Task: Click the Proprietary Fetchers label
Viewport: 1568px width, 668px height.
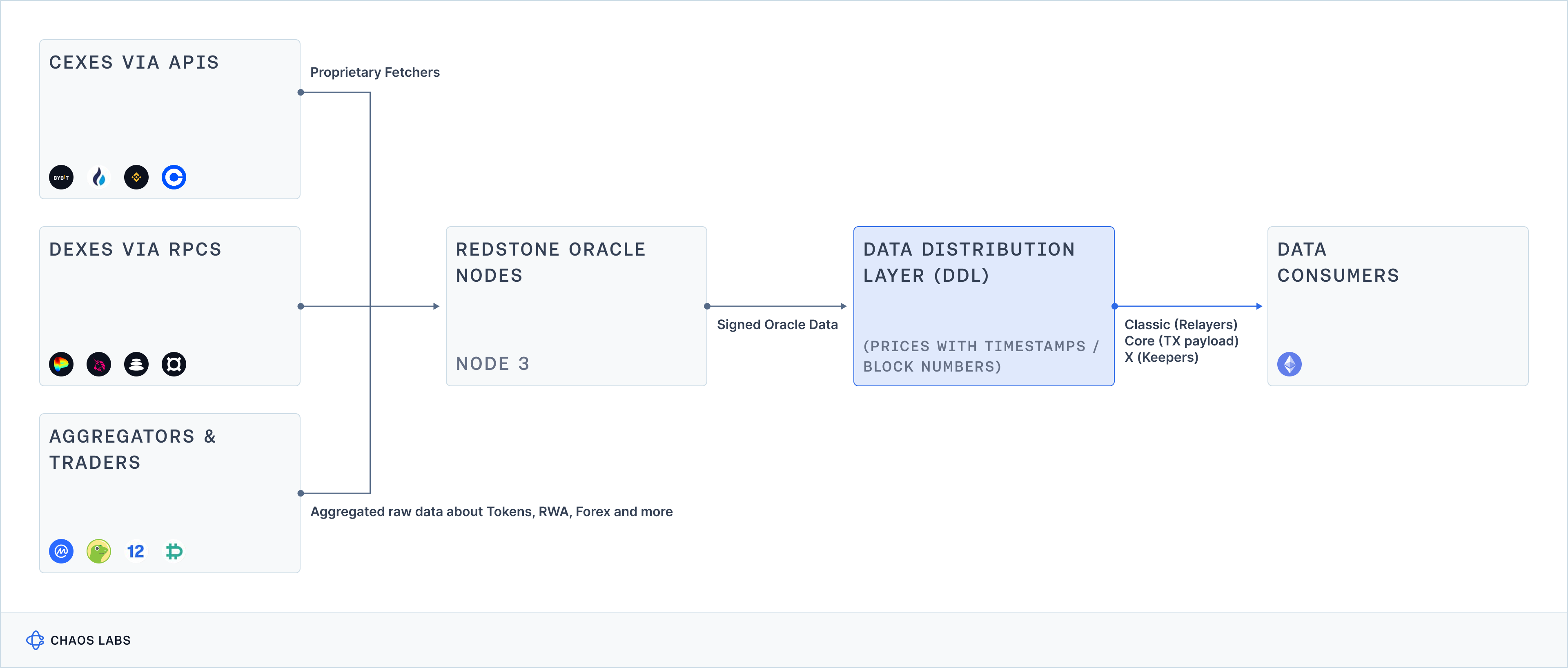Action: (375, 72)
